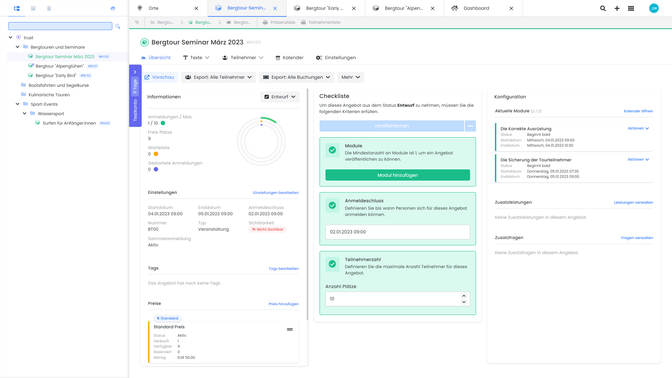
Task: Close the Dashboard tab
Action: [x=511, y=8]
